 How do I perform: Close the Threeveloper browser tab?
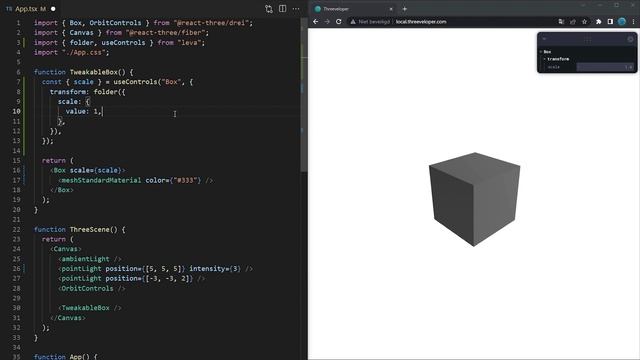(391, 9)
